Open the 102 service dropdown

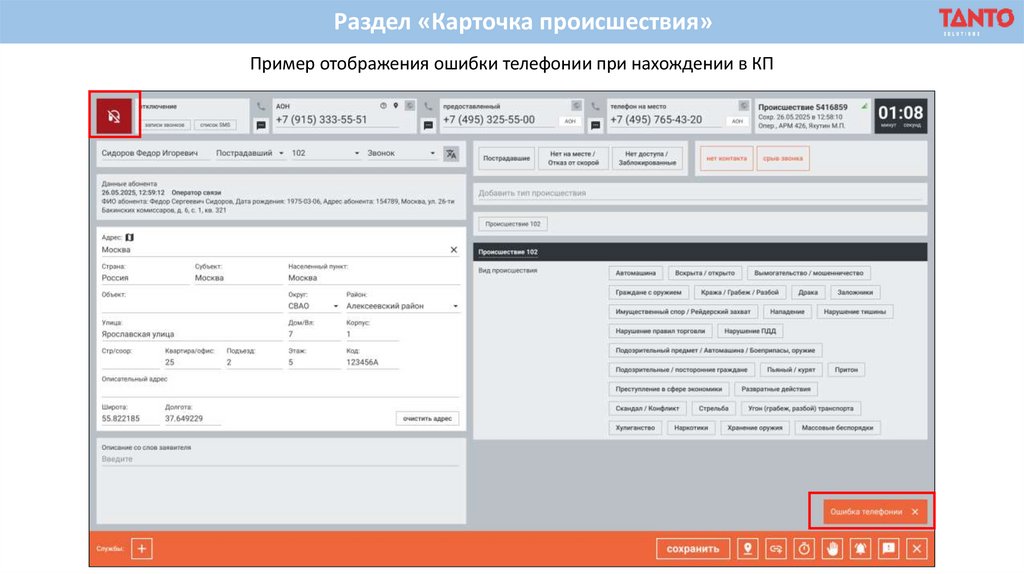pyautogui.click(x=325, y=153)
